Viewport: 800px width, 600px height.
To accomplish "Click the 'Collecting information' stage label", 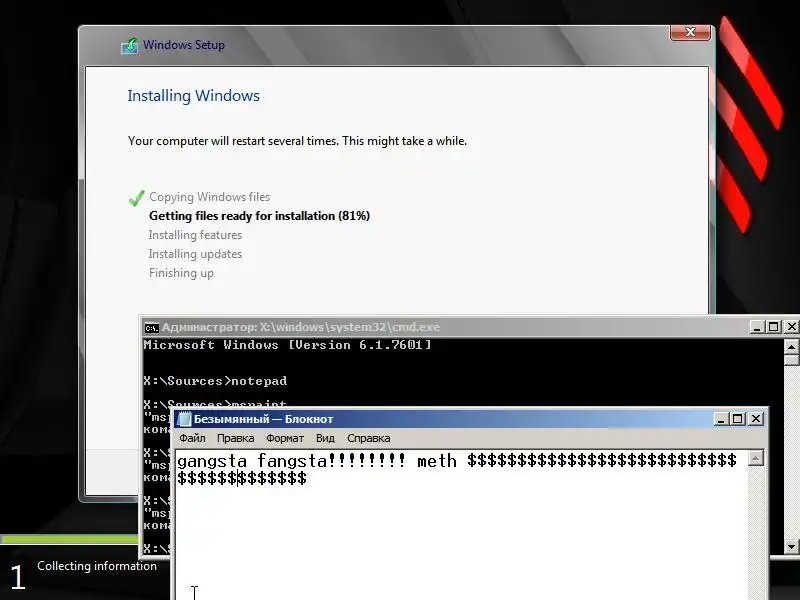I will click(x=97, y=566).
